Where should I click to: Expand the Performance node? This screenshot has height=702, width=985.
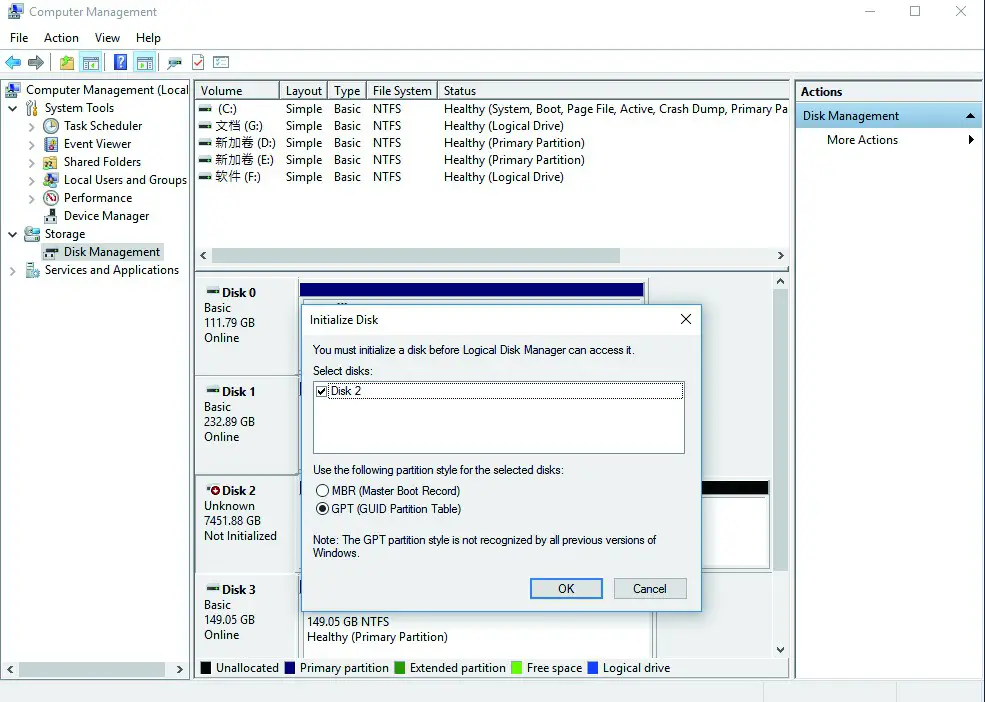[x=31, y=199]
